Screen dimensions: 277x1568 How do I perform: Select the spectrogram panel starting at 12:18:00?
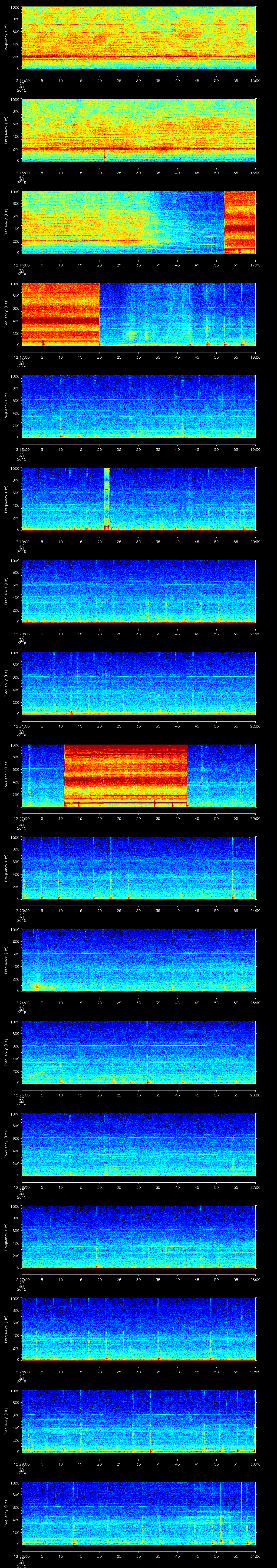[x=138, y=407]
